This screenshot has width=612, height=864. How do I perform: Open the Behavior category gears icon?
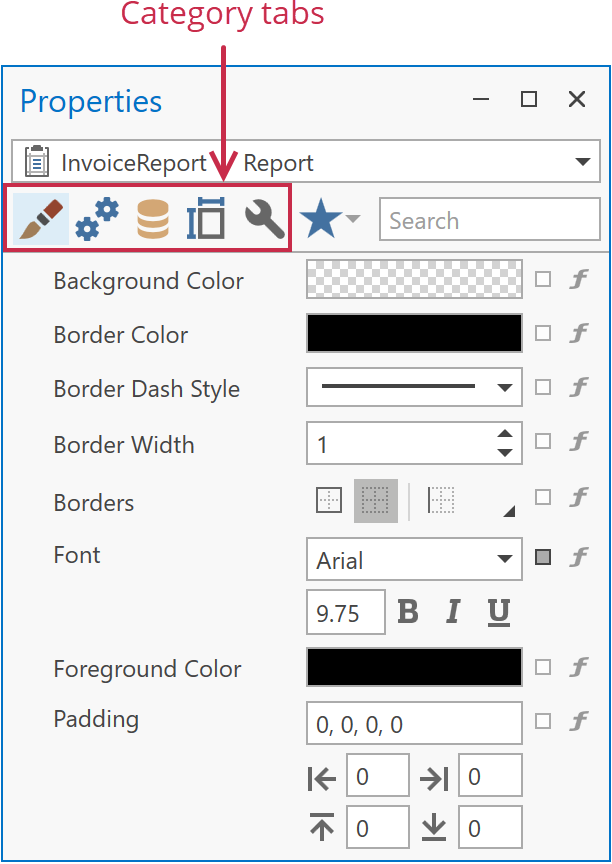(97, 220)
